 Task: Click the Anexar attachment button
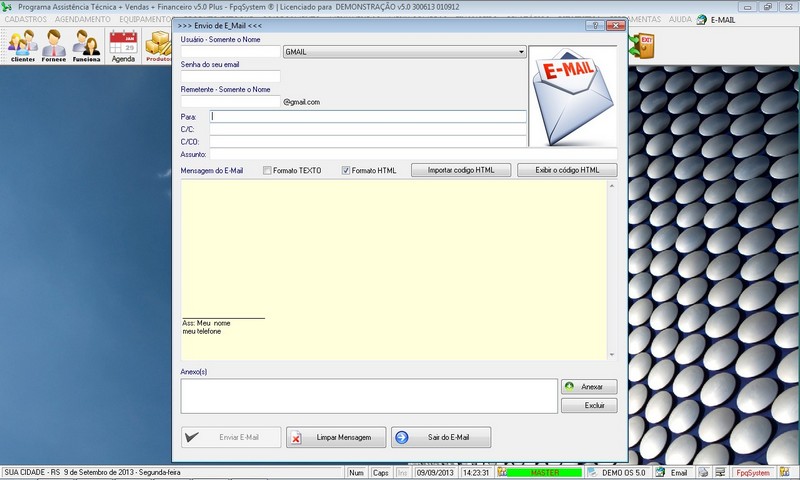click(x=589, y=387)
